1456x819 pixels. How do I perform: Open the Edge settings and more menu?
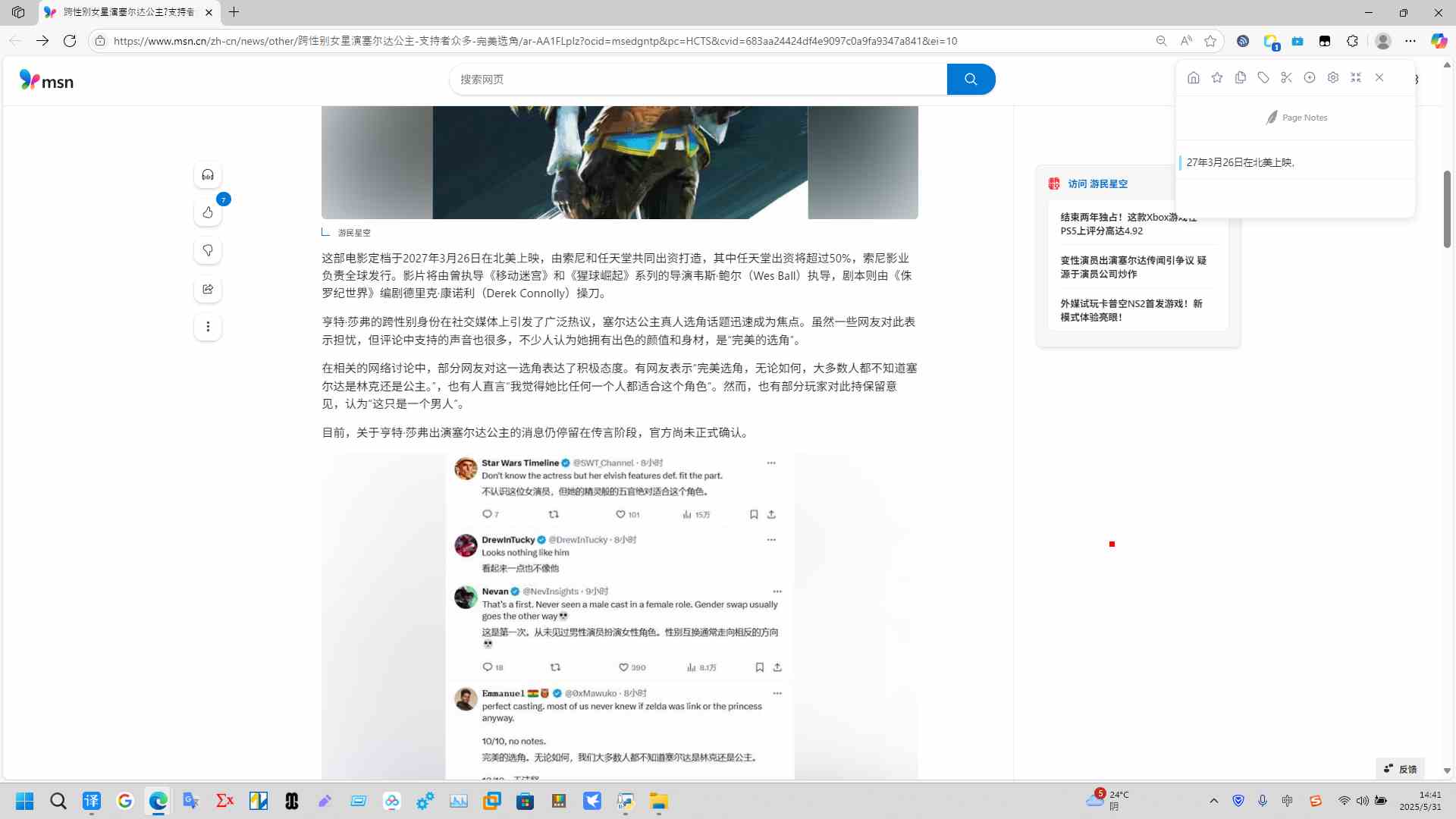tap(1410, 41)
